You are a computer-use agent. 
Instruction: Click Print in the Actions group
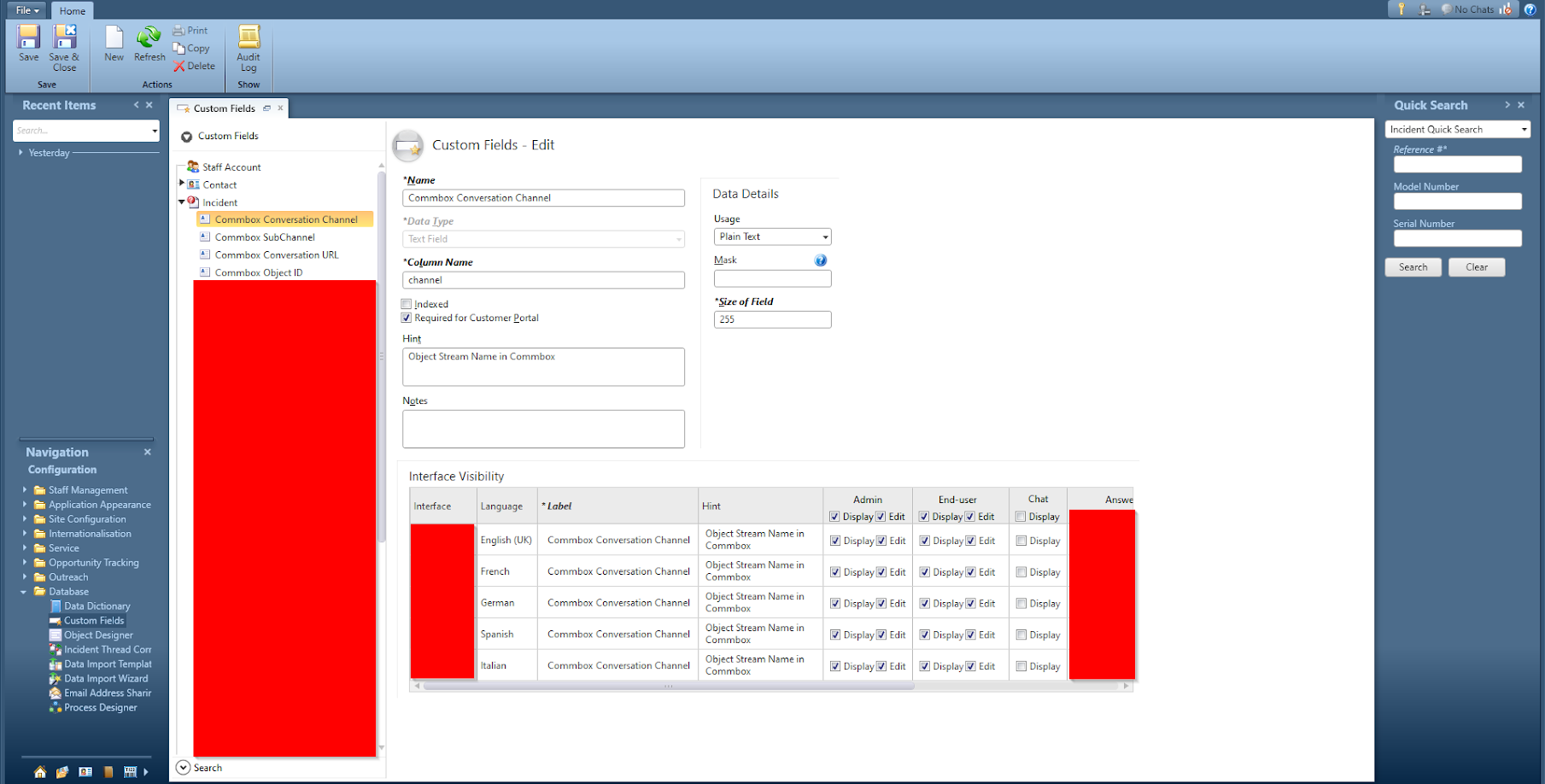click(190, 31)
